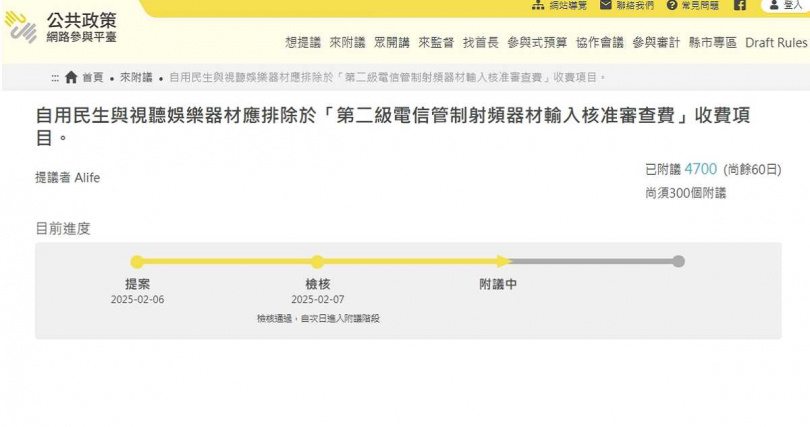The height and width of the screenshot is (427, 810).
Task: Open the 來監督 menu item
Action: (x=436, y=42)
